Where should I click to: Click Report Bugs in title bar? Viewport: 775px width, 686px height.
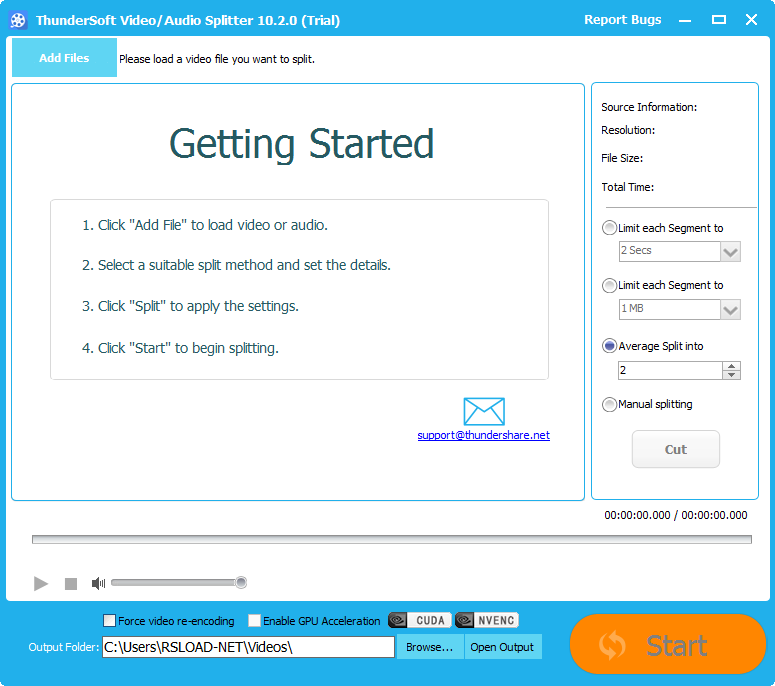pos(623,20)
